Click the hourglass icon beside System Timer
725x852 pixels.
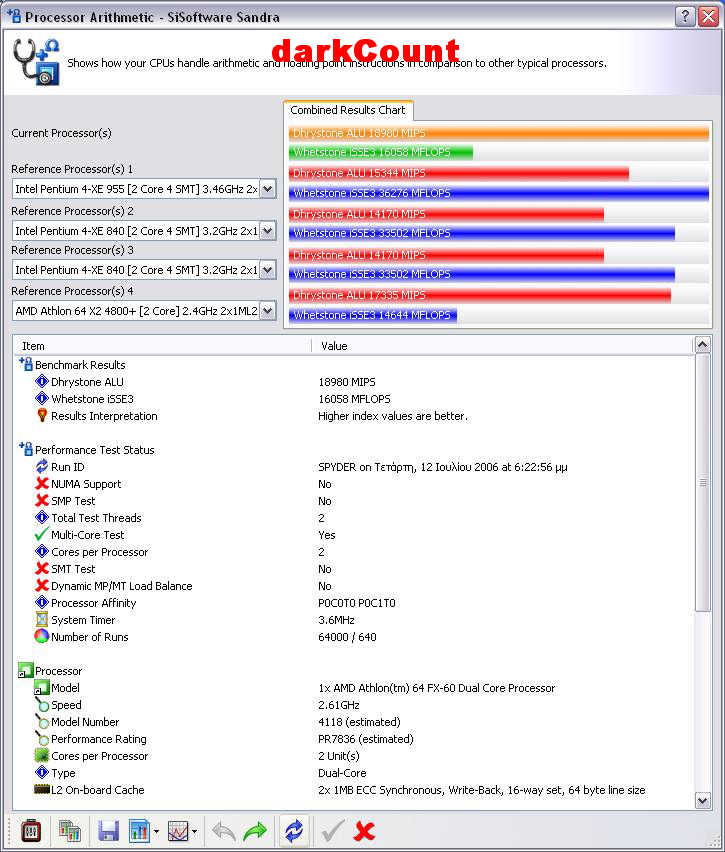[x=42, y=619]
